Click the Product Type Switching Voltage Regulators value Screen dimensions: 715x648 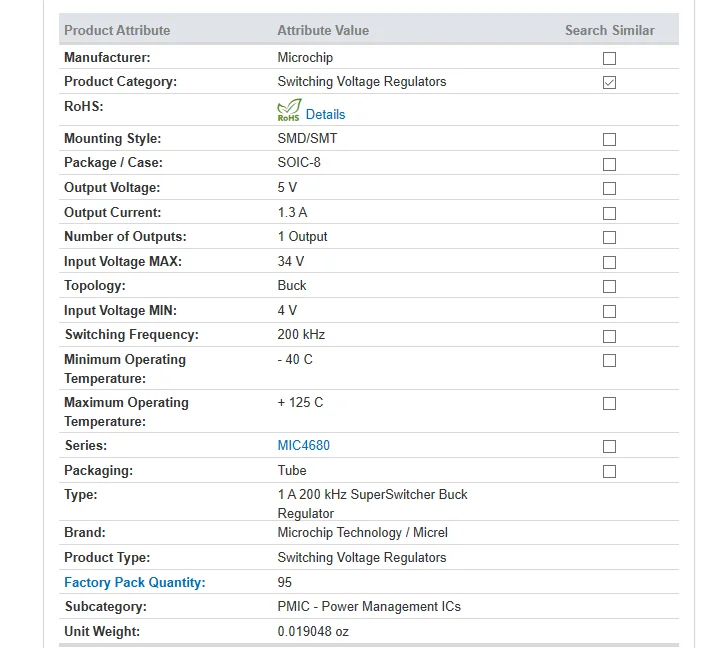click(x=362, y=558)
